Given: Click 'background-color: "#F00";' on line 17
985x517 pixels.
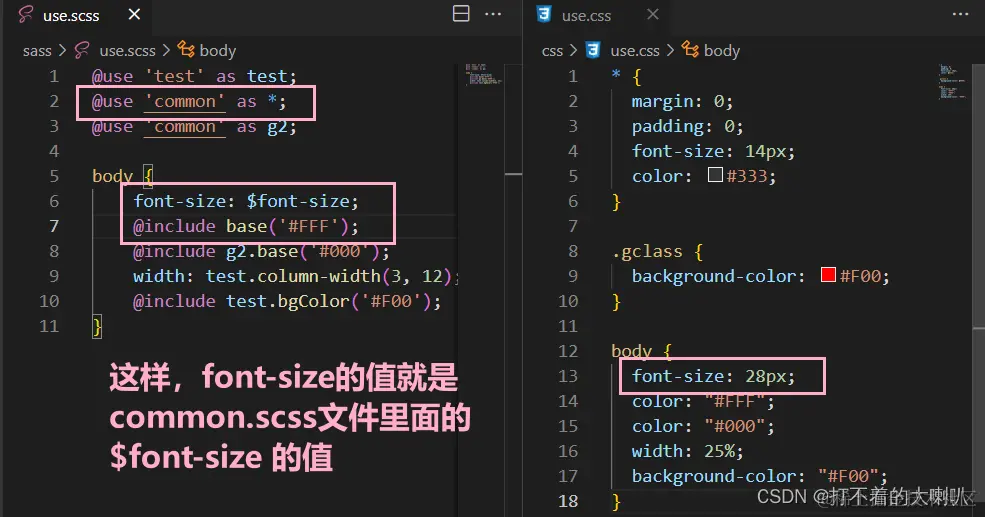Looking at the screenshot, I should 760,476.
